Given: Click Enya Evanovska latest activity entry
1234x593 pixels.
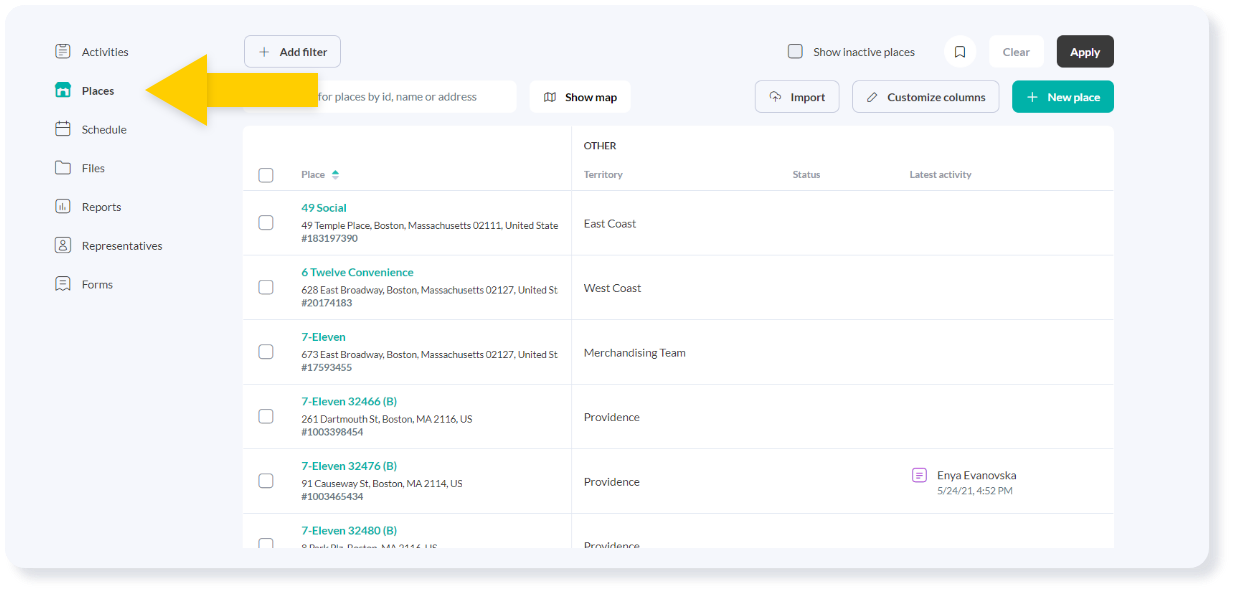Looking at the screenshot, I should pos(976,475).
